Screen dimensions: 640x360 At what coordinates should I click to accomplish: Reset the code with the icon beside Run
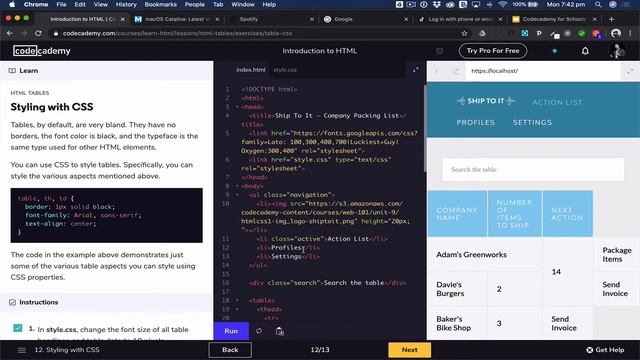259,331
